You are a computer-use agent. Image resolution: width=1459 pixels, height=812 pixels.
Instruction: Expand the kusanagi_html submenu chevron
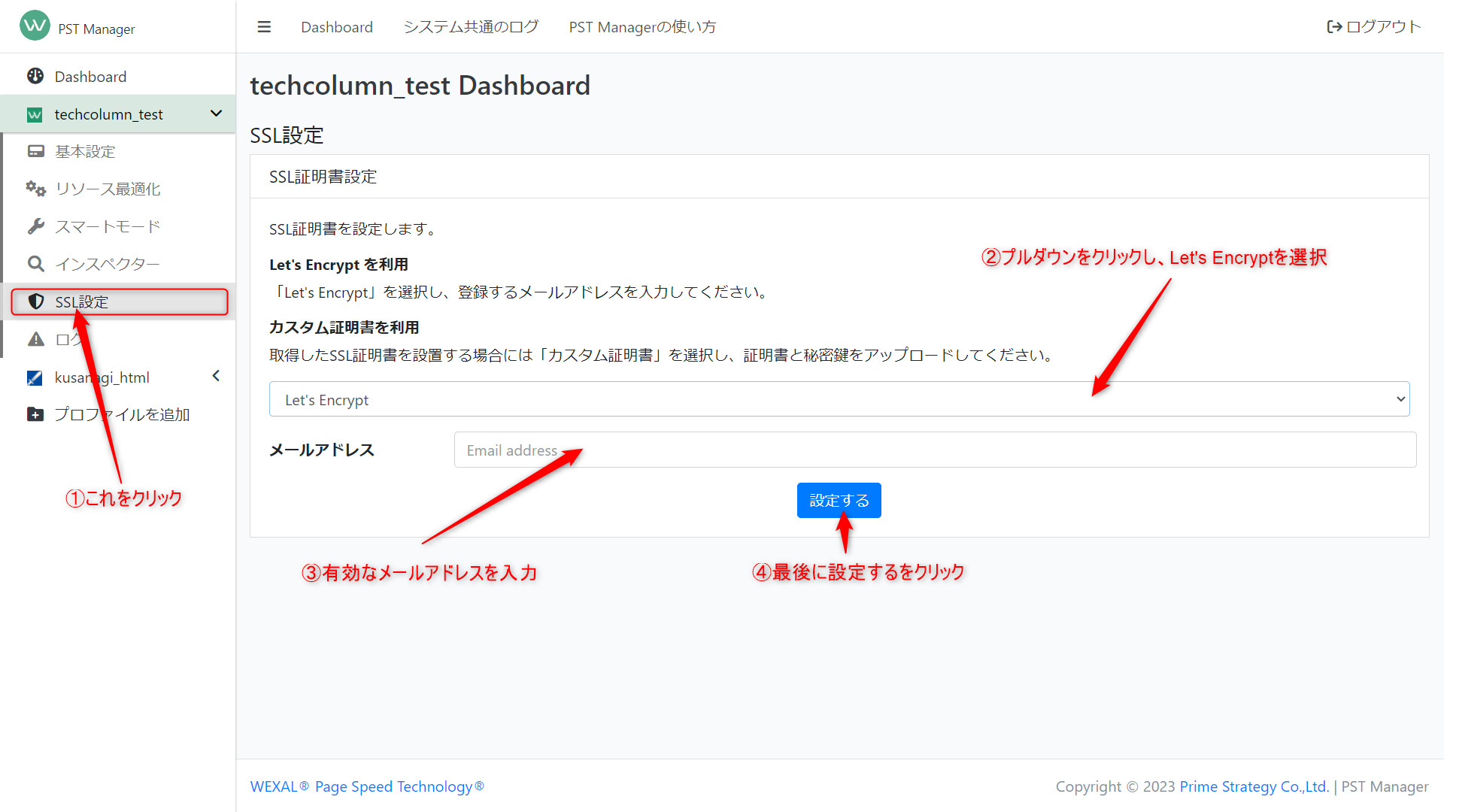point(217,376)
